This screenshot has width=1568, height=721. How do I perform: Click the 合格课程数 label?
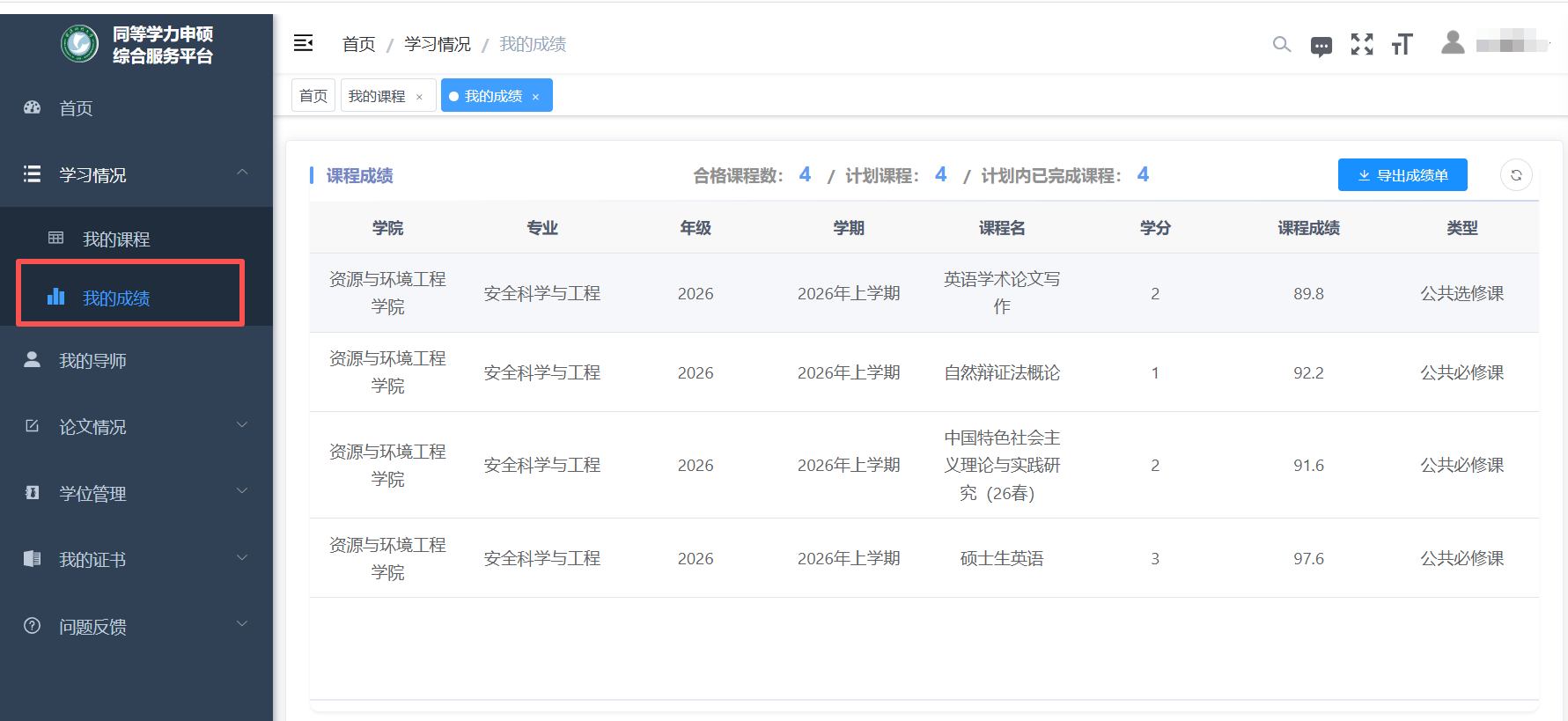pyautogui.click(x=738, y=176)
